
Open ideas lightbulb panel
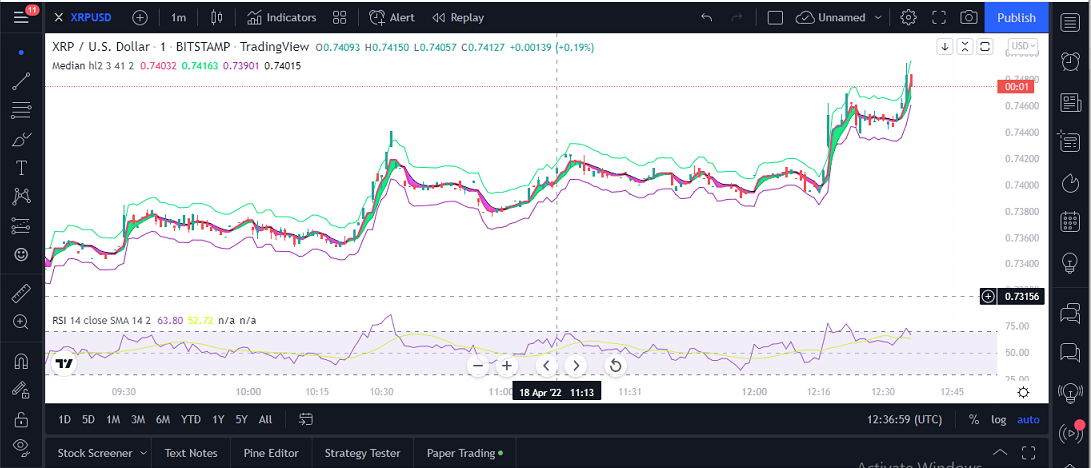point(1069,263)
